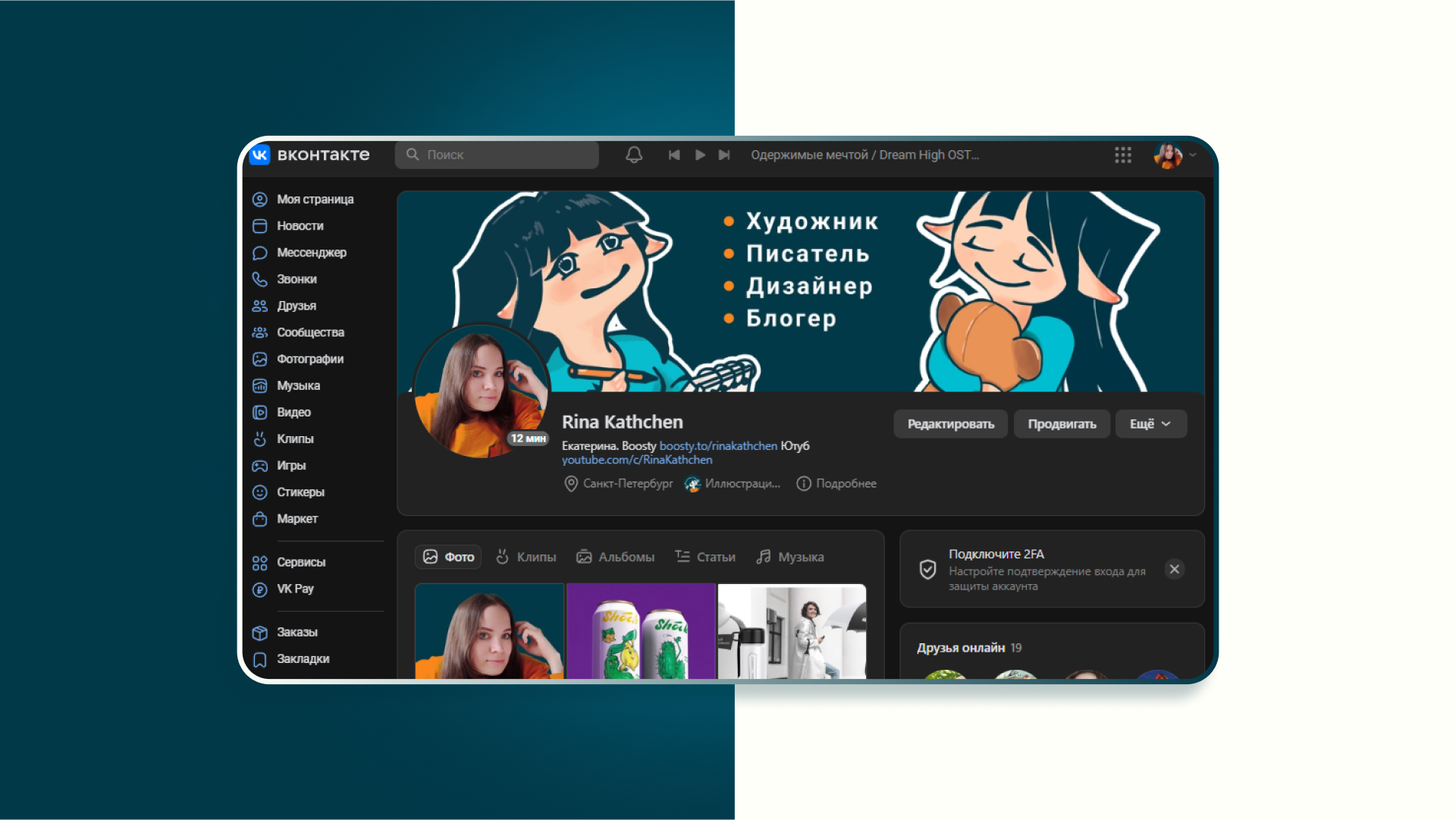Open the services grid icon
The image size is (1456, 820).
(x=1123, y=155)
